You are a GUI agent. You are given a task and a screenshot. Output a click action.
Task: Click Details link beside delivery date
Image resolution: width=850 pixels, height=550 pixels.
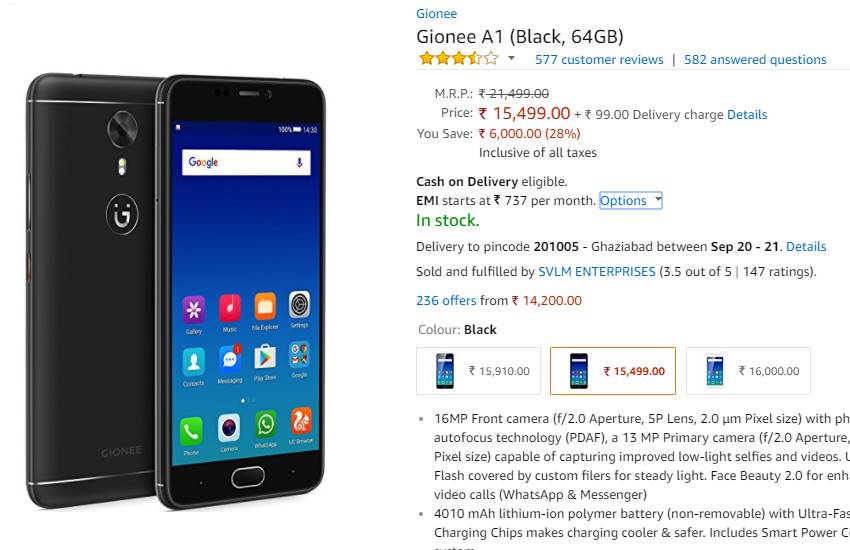(806, 247)
